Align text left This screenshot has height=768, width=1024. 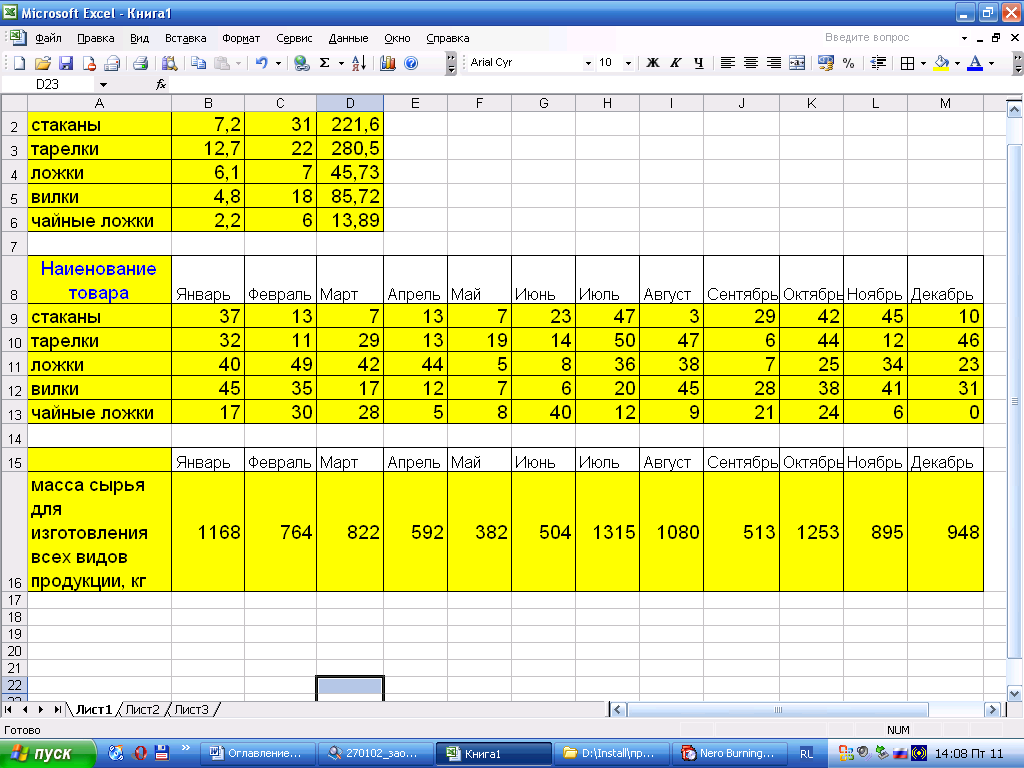pyautogui.click(x=728, y=63)
